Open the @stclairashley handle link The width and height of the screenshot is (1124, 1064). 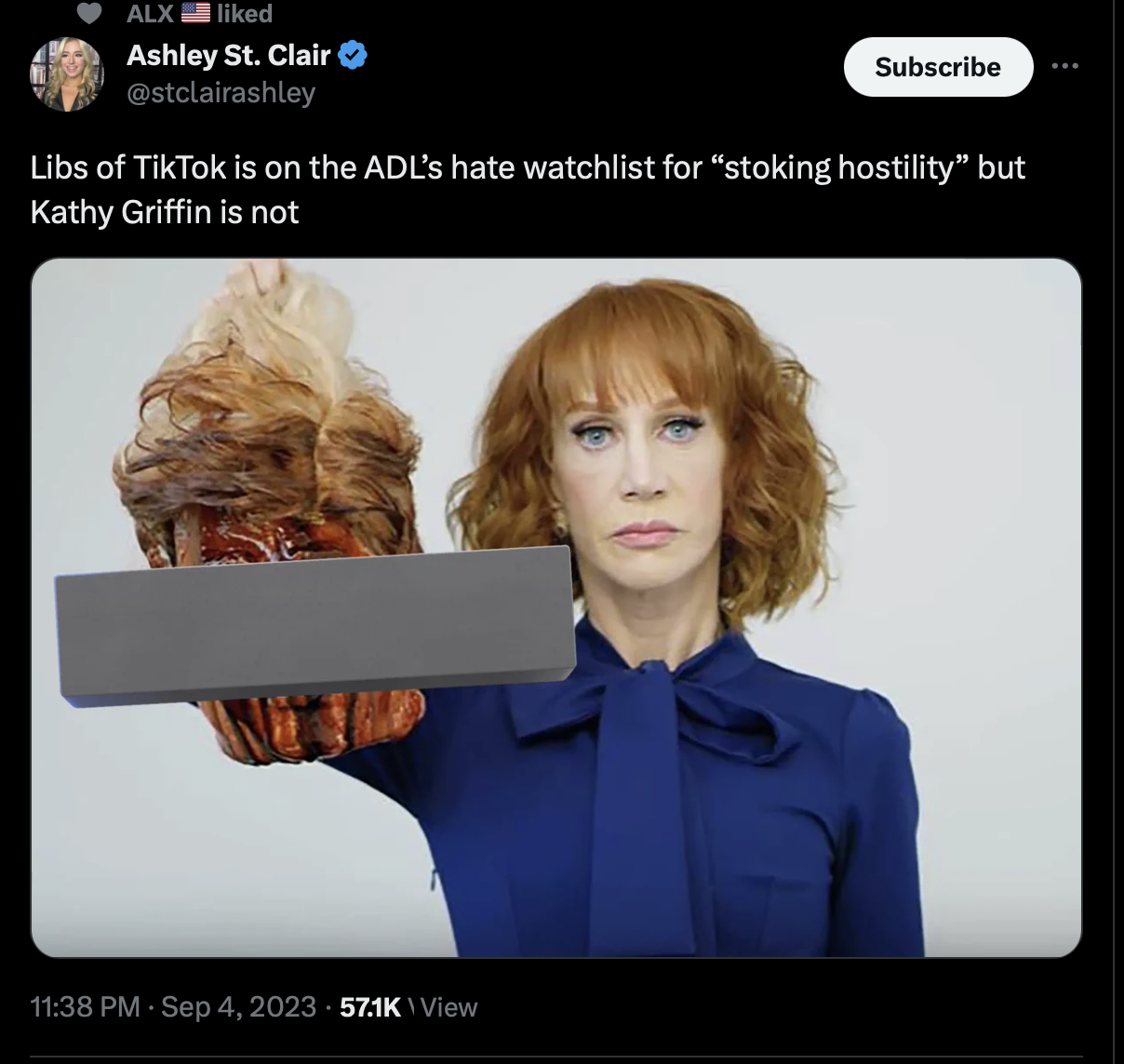click(x=221, y=93)
